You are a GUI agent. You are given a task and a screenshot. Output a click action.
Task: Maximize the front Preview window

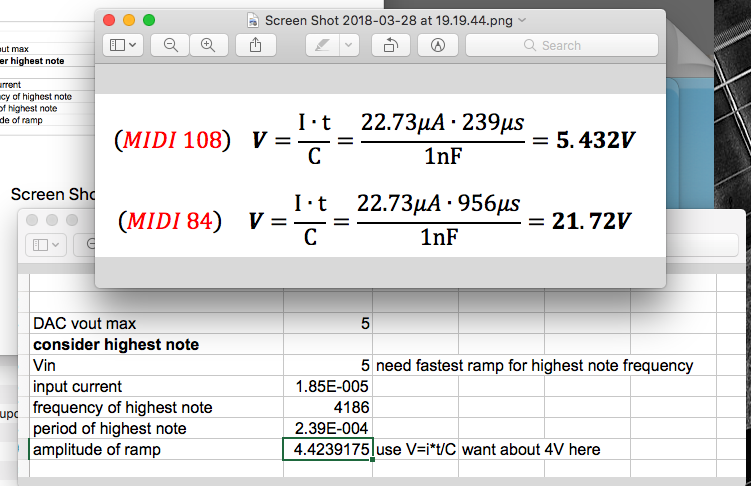click(150, 20)
